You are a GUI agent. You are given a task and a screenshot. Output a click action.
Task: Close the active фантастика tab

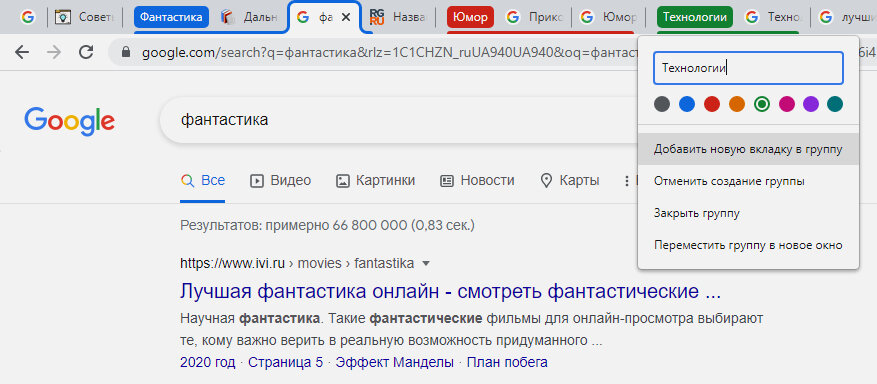pyautogui.click(x=346, y=18)
